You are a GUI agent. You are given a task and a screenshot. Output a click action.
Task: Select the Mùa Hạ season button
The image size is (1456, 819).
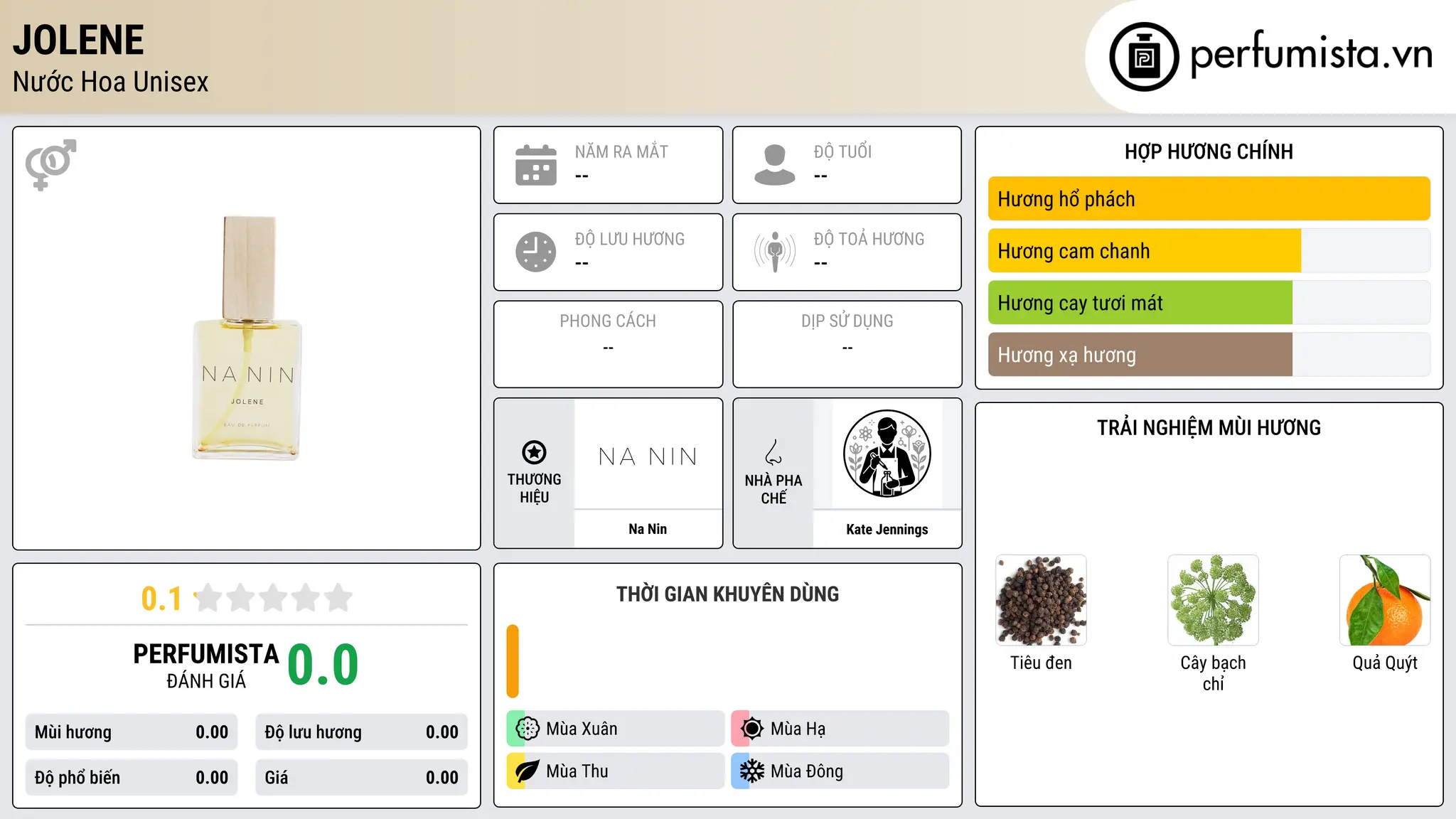[x=840, y=728]
